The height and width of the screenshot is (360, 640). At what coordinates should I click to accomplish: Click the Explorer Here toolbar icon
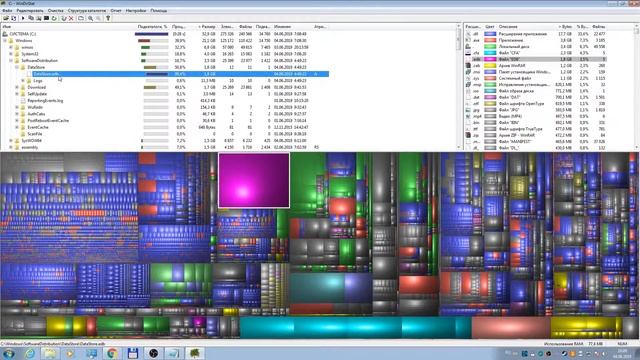coord(39,18)
